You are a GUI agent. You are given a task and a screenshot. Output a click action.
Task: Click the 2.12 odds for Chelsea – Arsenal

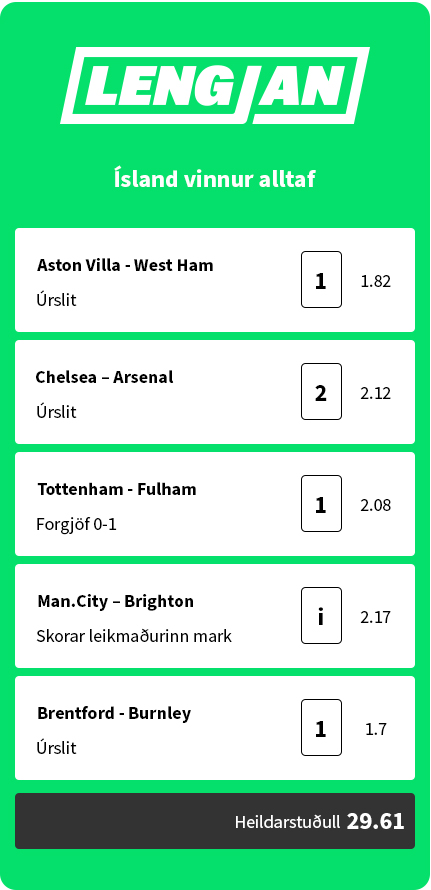click(376, 393)
